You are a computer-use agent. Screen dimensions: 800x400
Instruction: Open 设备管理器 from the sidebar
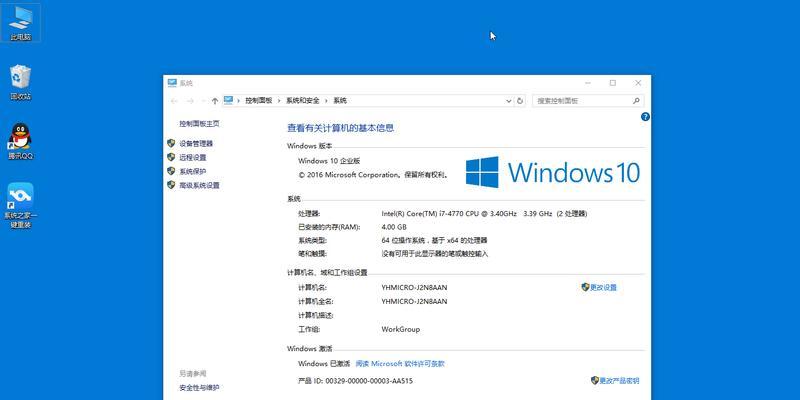pos(196,144)
